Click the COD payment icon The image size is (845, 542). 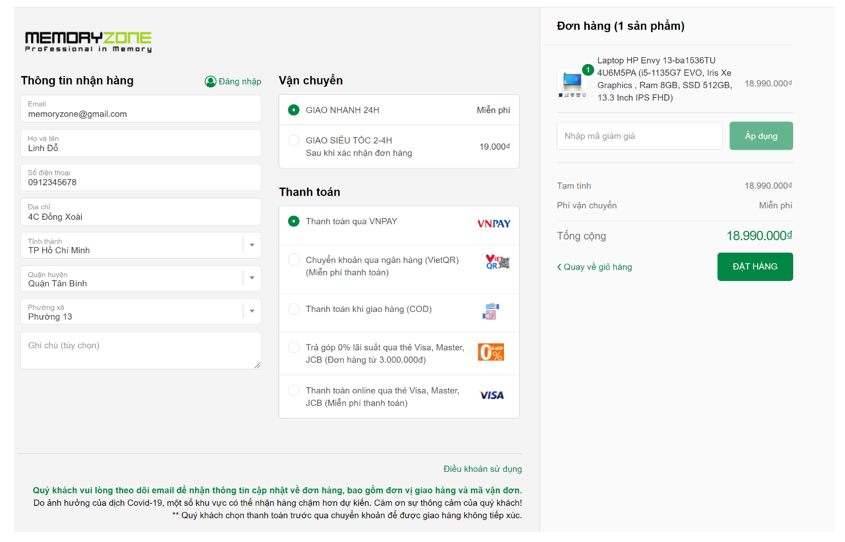click(490, 312)
